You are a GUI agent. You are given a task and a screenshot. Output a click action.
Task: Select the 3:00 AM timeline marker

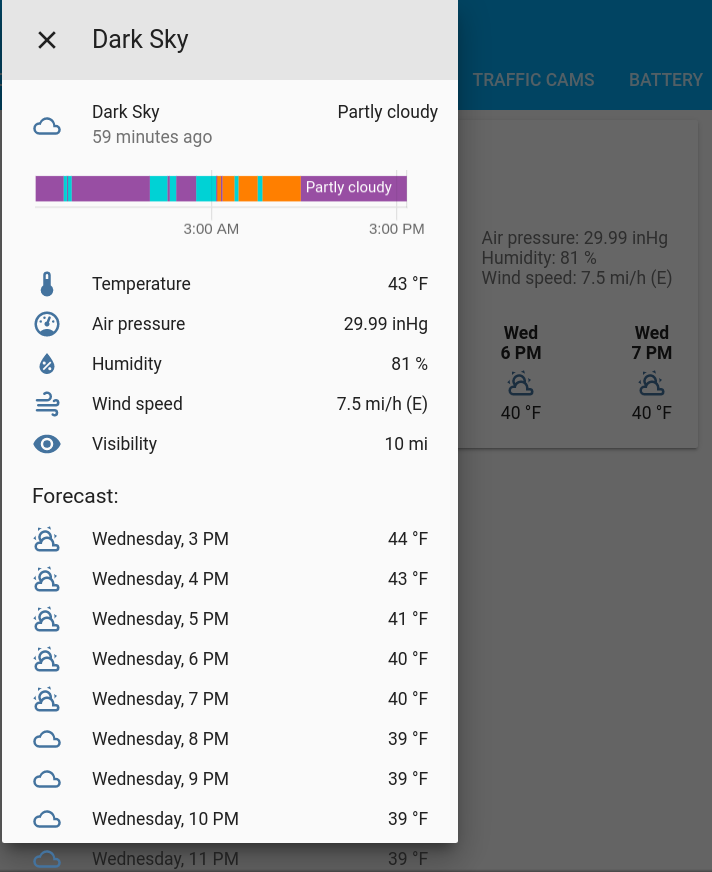211,229
